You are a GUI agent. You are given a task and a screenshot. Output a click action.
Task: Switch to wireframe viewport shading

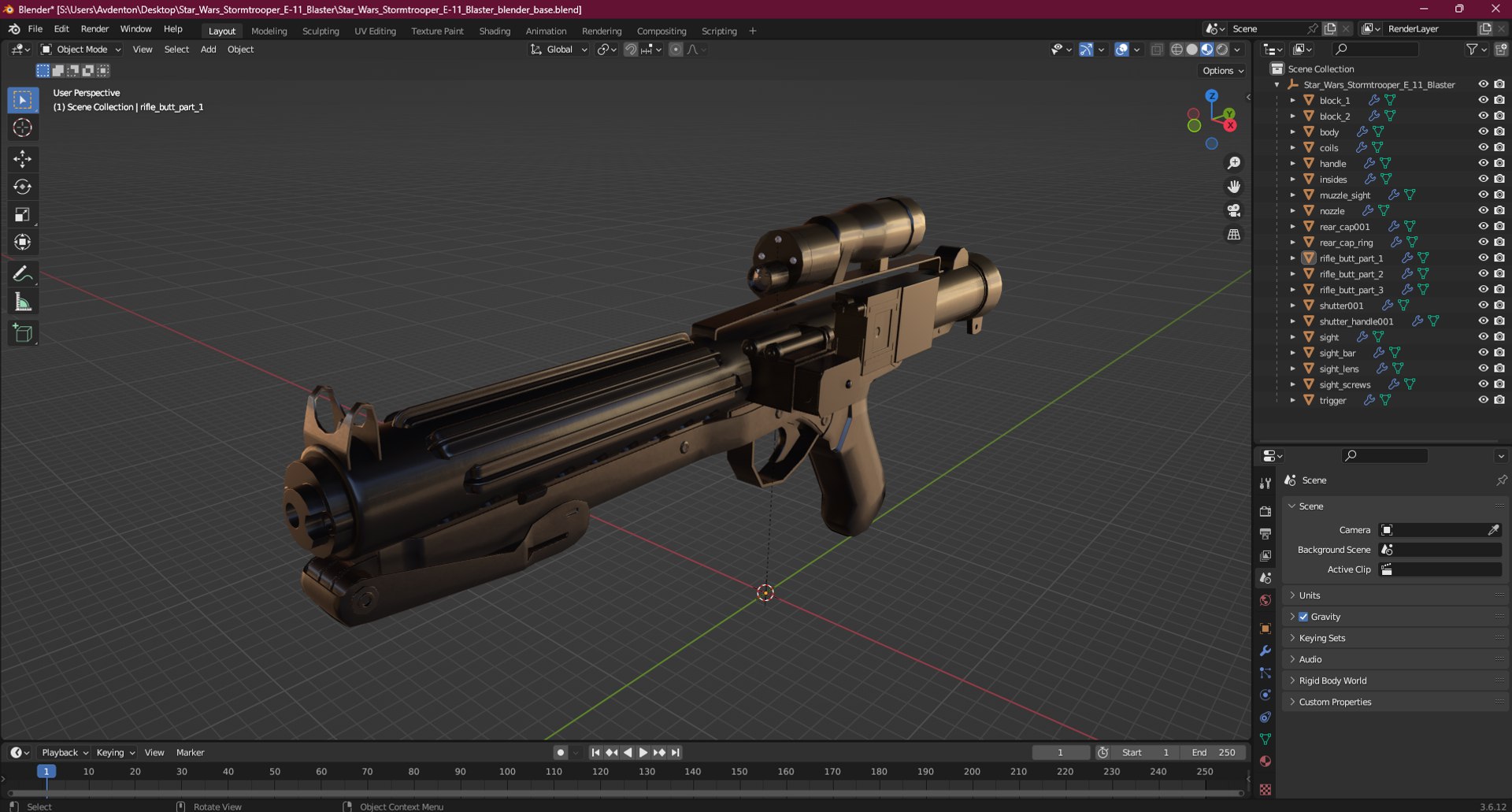(1177, 50)
